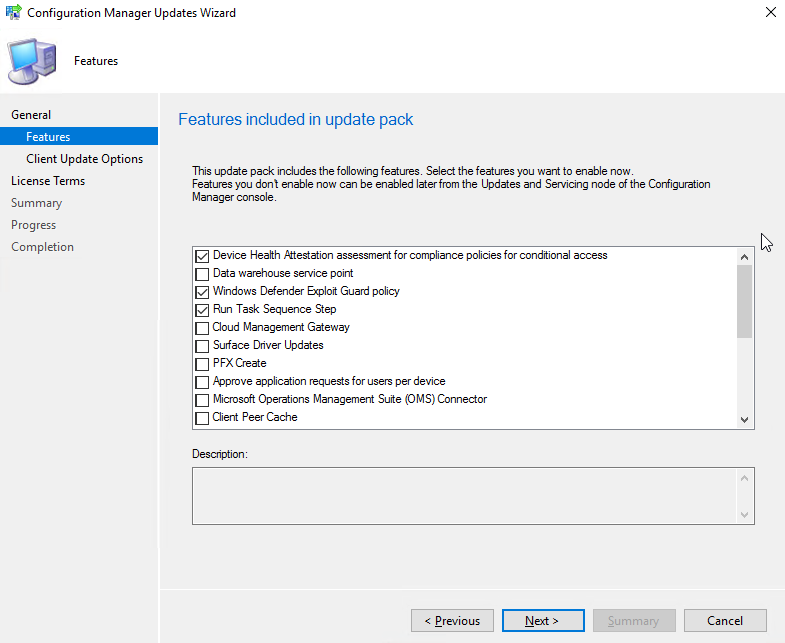Click the computer monitor Features header icon
The image size is (785, 643).
[x=32, y=61]
